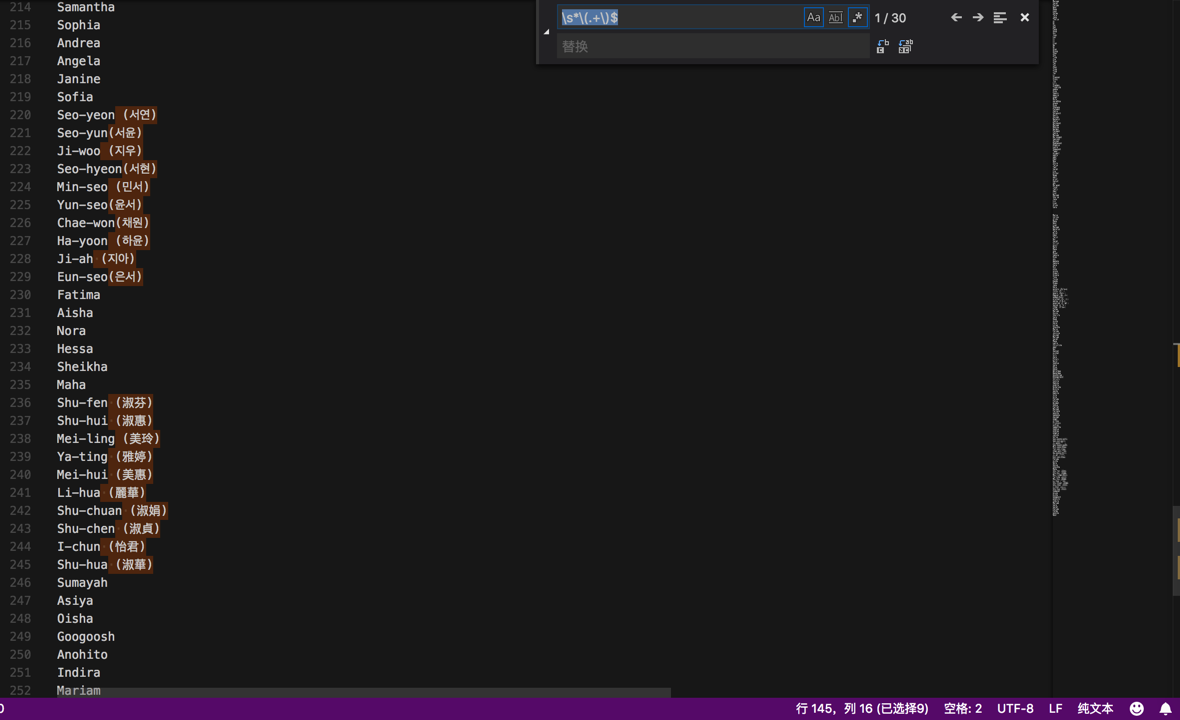Change indentation via 空格: 2
Image resolution: width=1180 pixels, height=720 pixels.
(x=963, y=709)
